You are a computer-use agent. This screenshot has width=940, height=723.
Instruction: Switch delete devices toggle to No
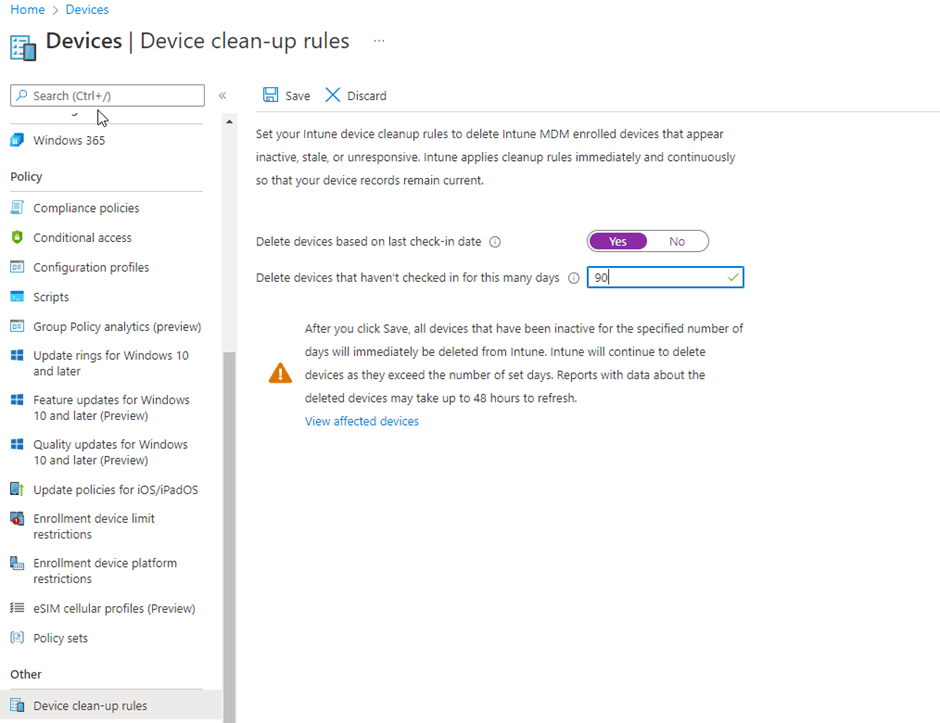pyautogui.click(x=677, y=241)
